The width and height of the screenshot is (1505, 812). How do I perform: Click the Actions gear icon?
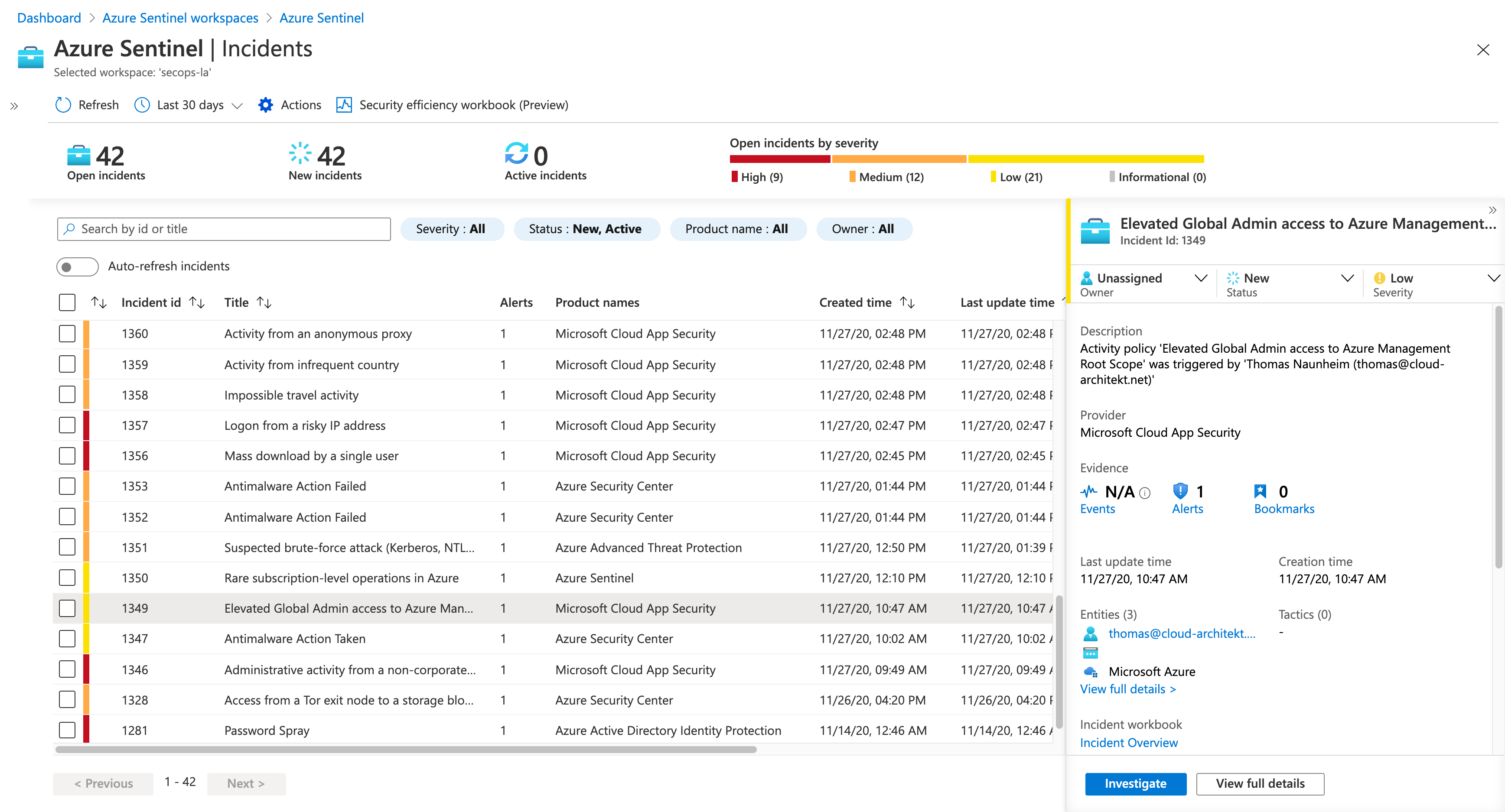point(266,105)
